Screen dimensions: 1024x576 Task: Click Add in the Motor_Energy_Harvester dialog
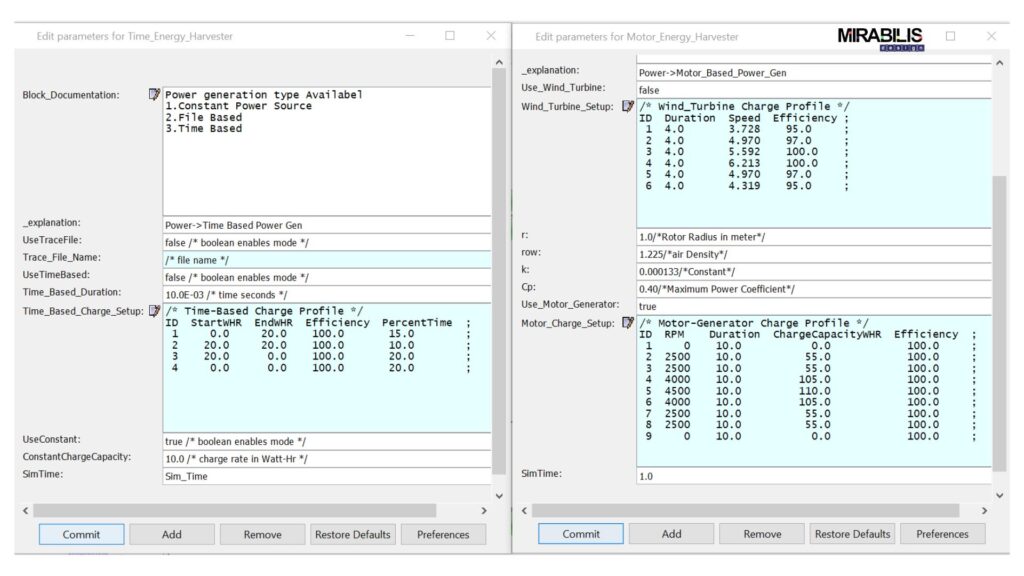(x=672, y=534)
